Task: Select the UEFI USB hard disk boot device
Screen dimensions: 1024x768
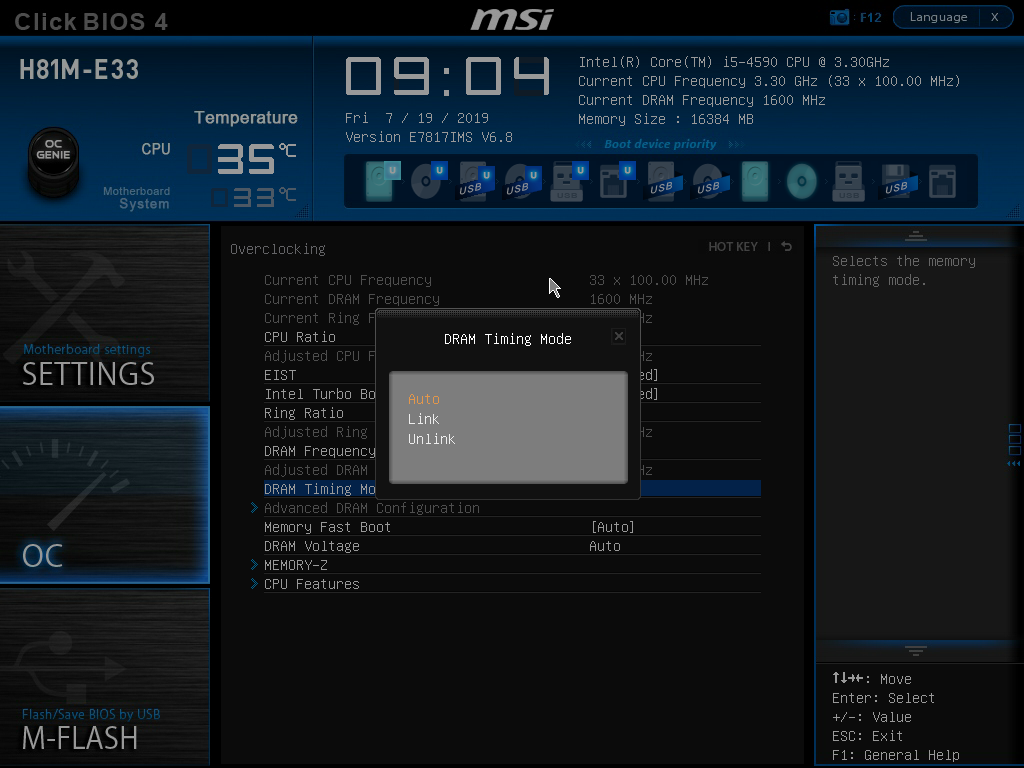Action: tap(475, 181)
